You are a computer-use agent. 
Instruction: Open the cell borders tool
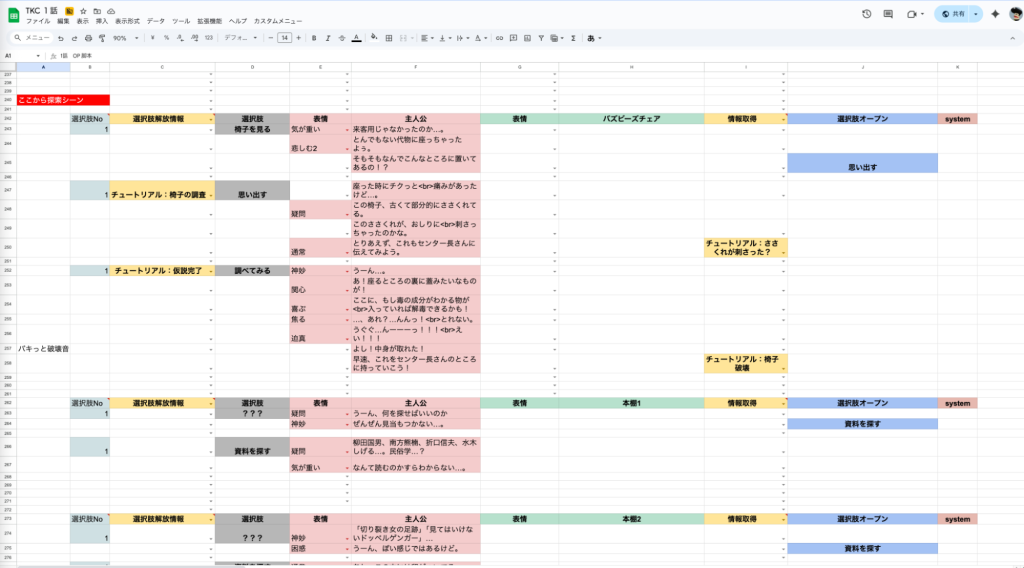tap(387, 38)
